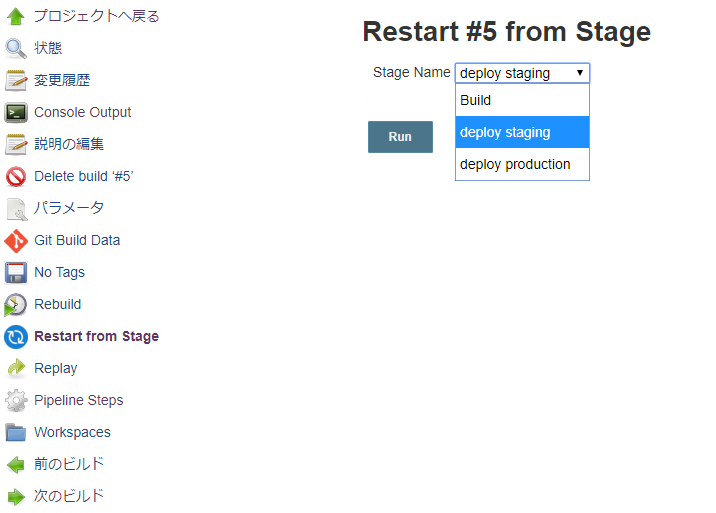The width and height of the screenshot is (716, 513).
Task: Click the magnifying glass status icon
Action: point(16,48)
